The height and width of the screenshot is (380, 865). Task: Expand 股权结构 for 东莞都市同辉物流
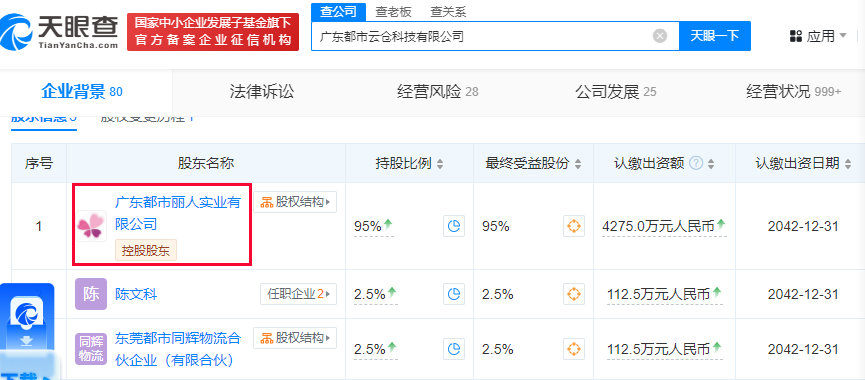(295, 338)
